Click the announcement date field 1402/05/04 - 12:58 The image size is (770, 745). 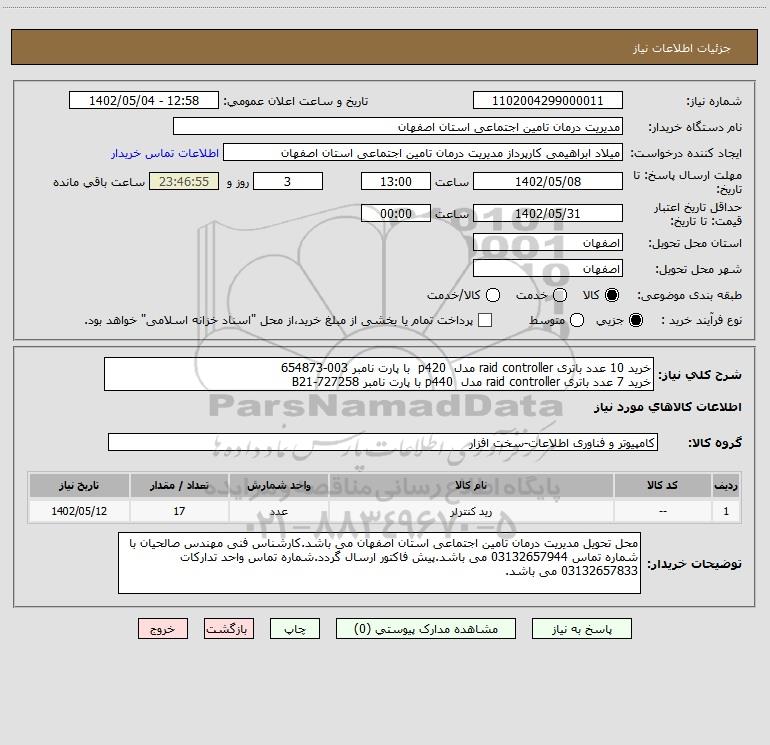pyautogui.click(x=144, y=101)
